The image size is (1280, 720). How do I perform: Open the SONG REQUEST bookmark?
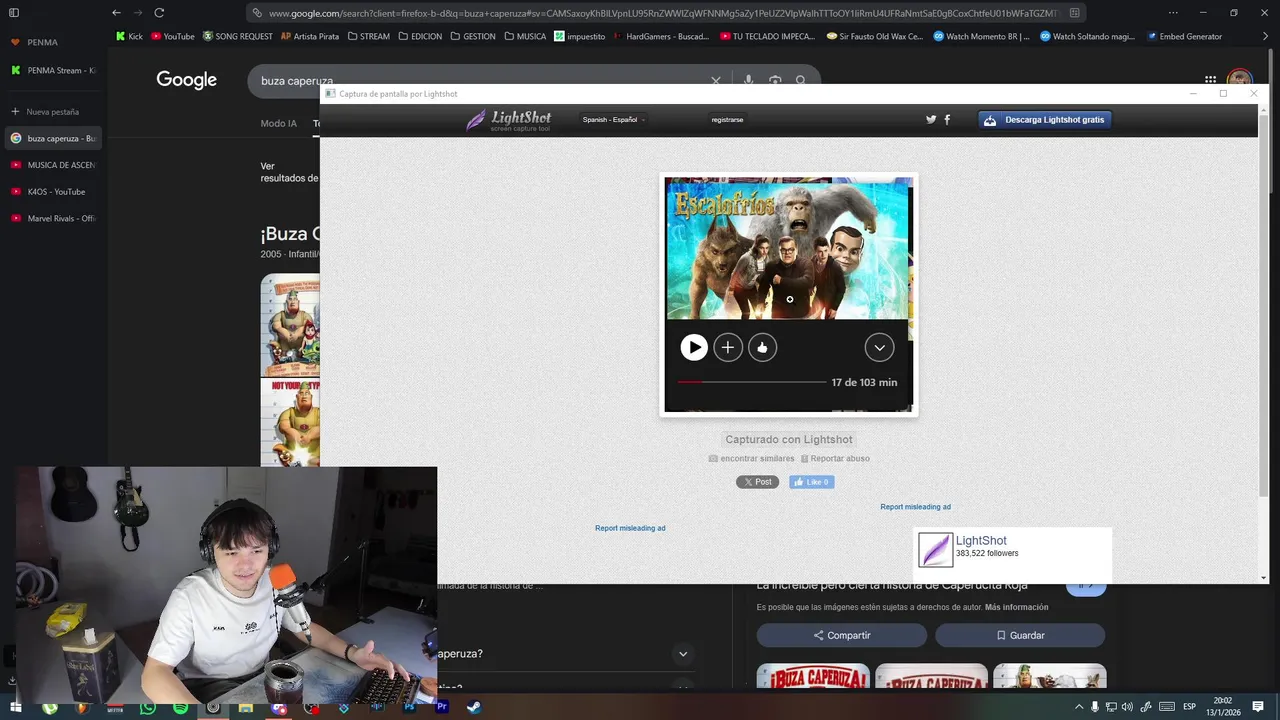(x=237, y=36)
